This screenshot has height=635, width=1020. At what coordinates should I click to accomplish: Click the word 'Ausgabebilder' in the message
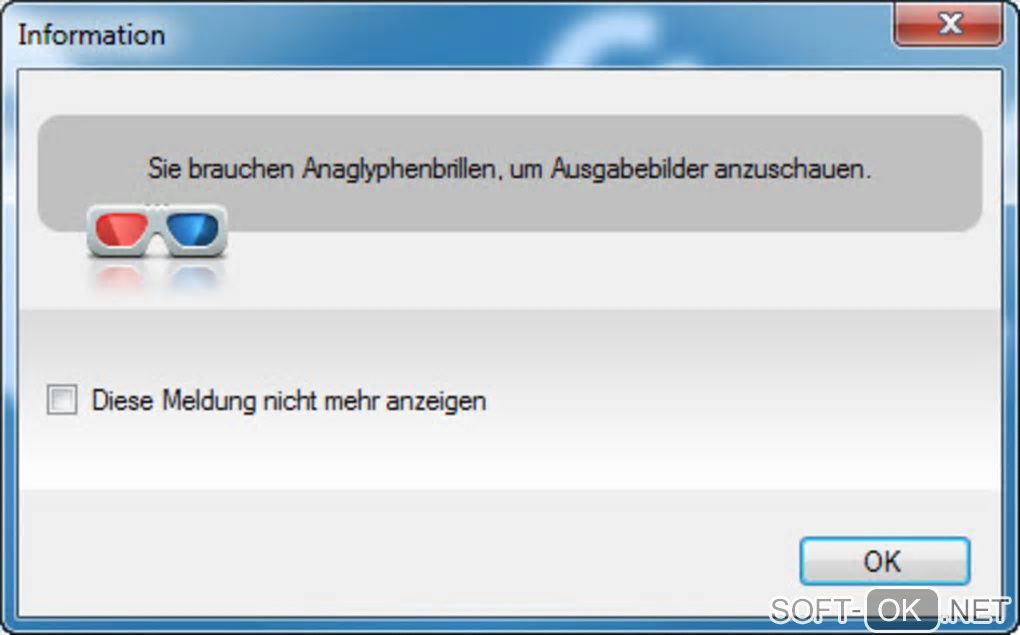628,169
